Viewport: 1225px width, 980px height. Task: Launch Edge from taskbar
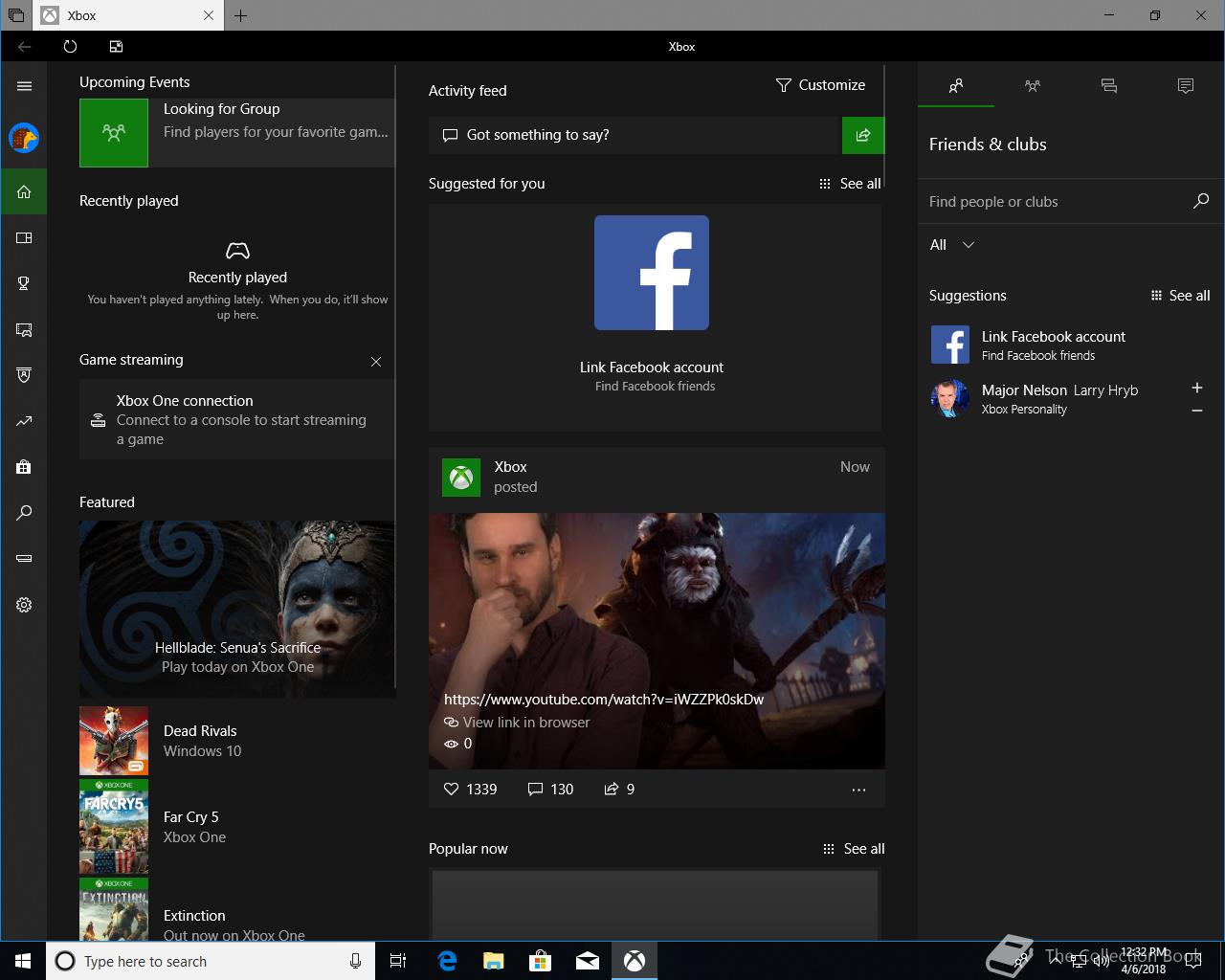[447, 961]
